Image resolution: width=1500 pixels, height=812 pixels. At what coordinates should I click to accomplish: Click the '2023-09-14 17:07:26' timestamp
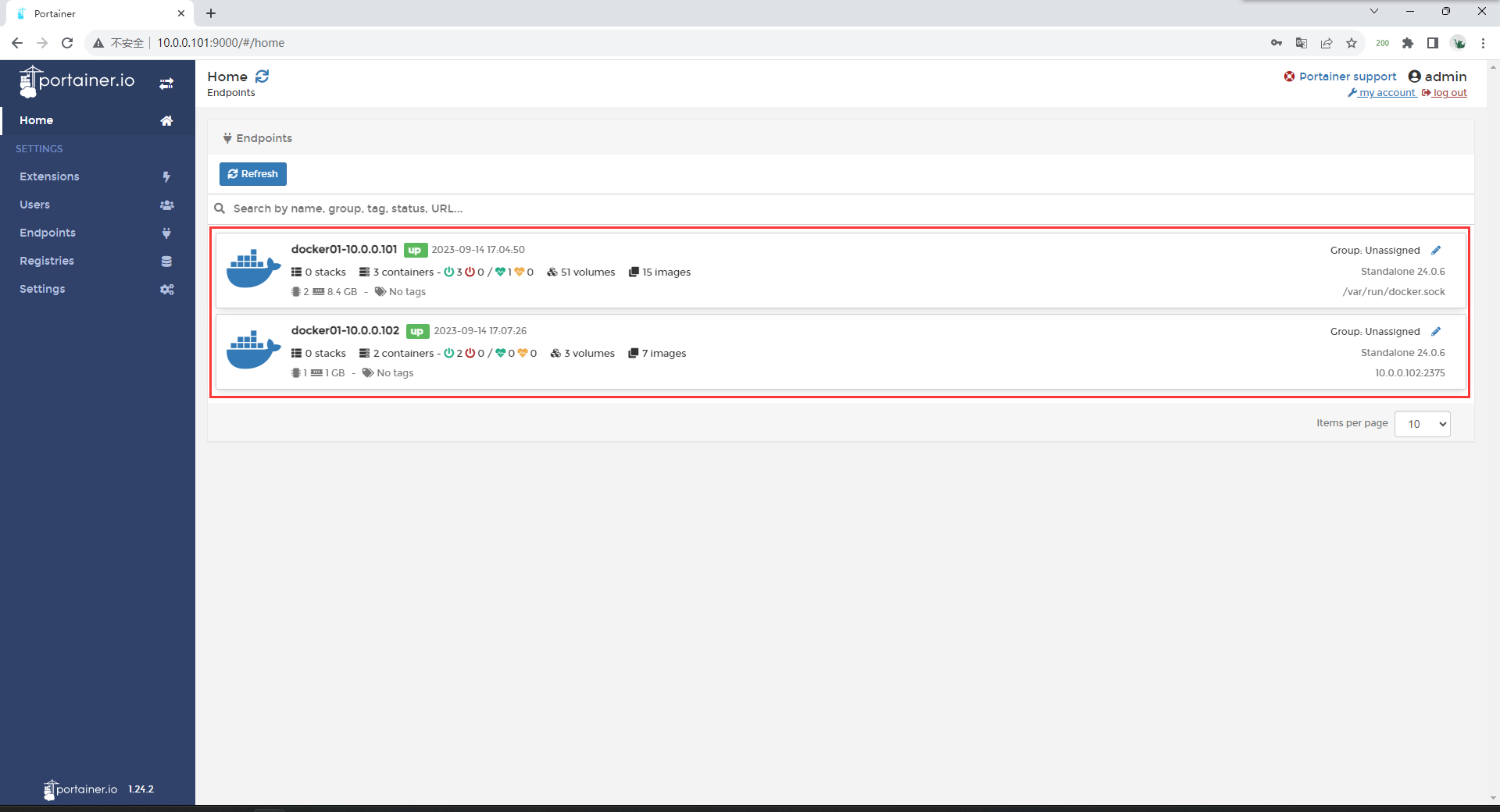(x=480, y=331)
